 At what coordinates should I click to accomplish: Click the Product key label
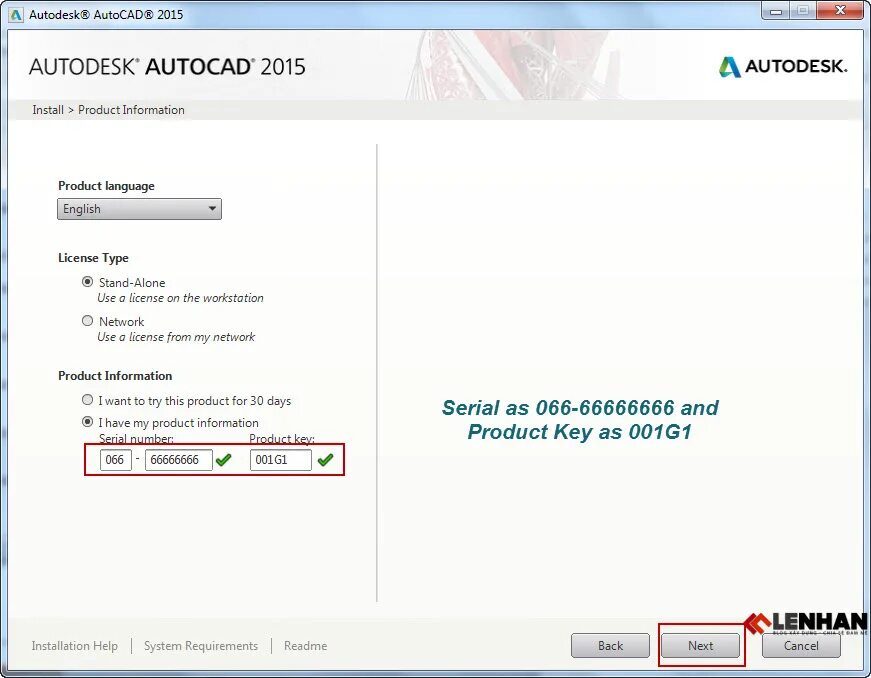[x=282, y=439]
